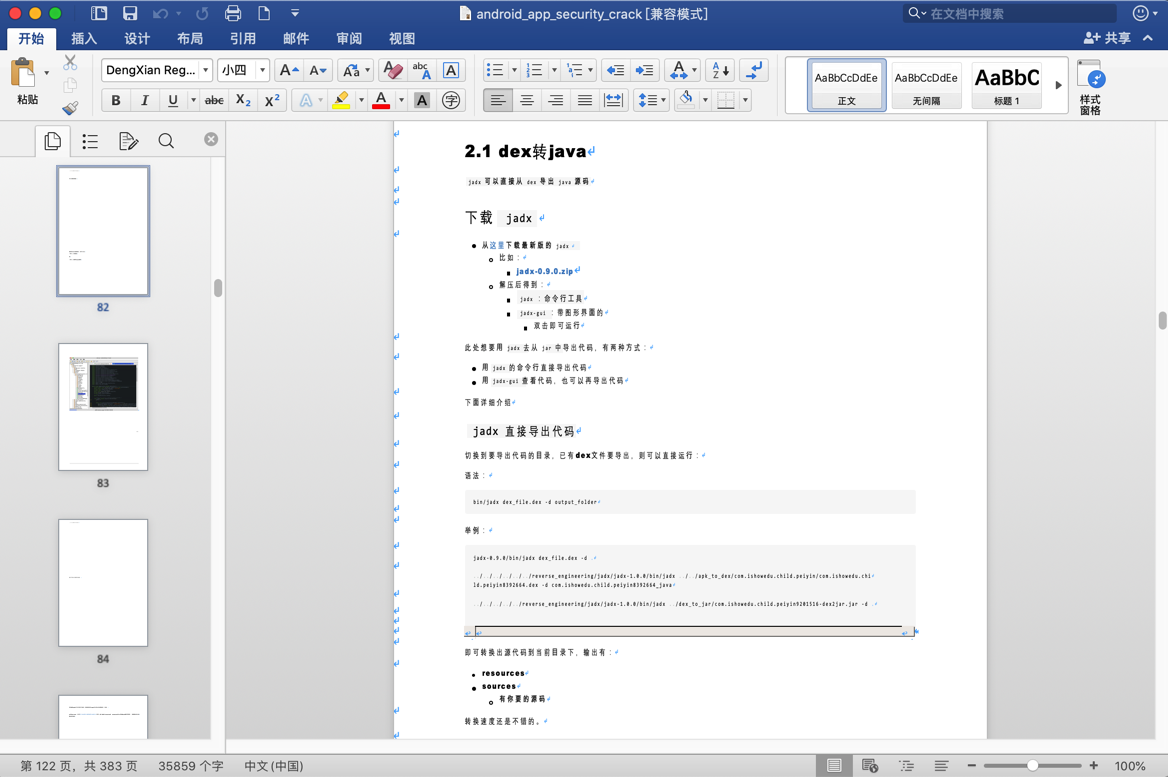Click the 这里 download hyperlink
Image resolution: width=1168 pixels, height=777 pixels.
pos(497,245)
